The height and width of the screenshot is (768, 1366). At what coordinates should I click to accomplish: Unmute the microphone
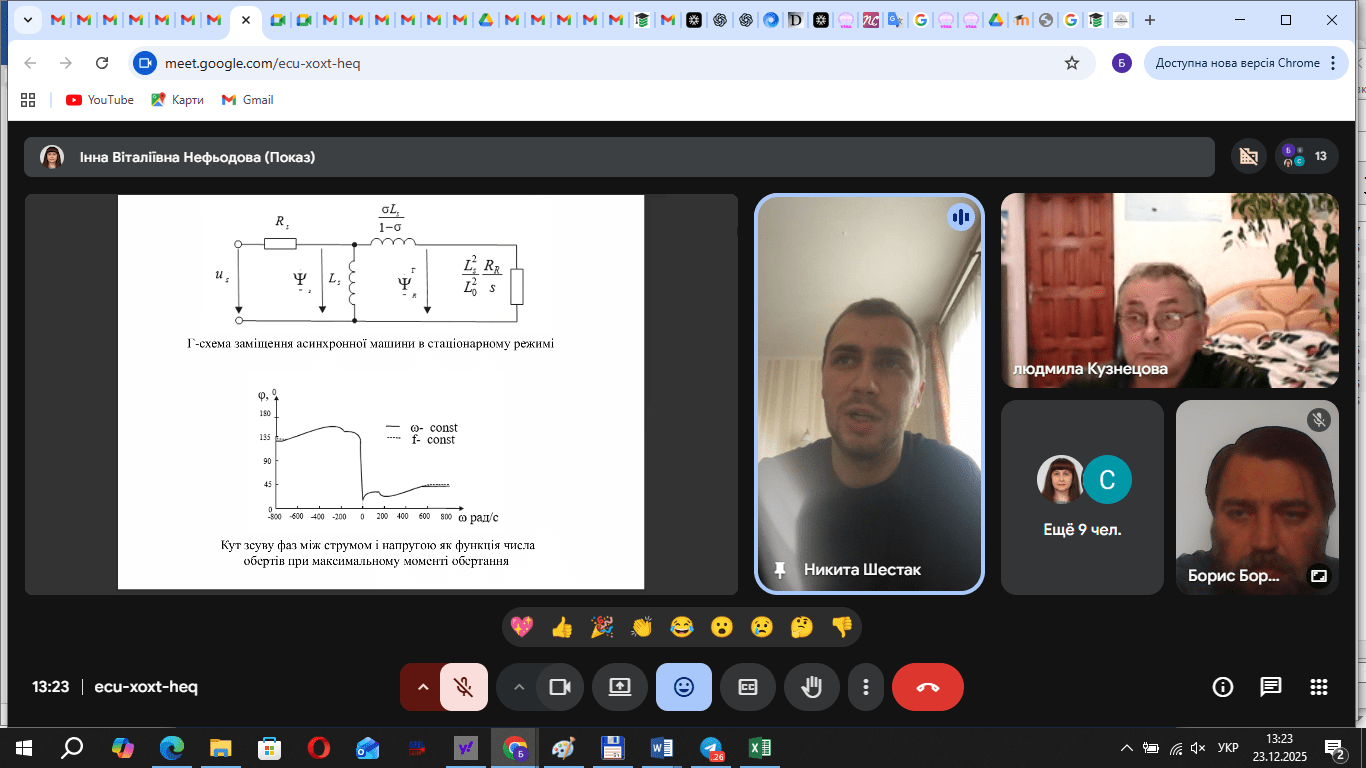[x=463, y=687]
